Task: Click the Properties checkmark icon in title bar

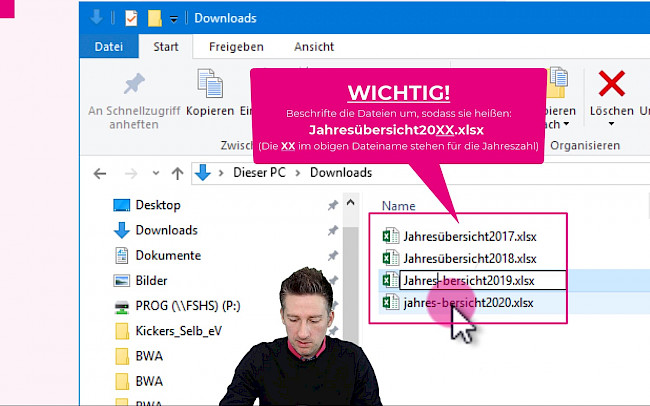Action: click(x=131, y=18)
